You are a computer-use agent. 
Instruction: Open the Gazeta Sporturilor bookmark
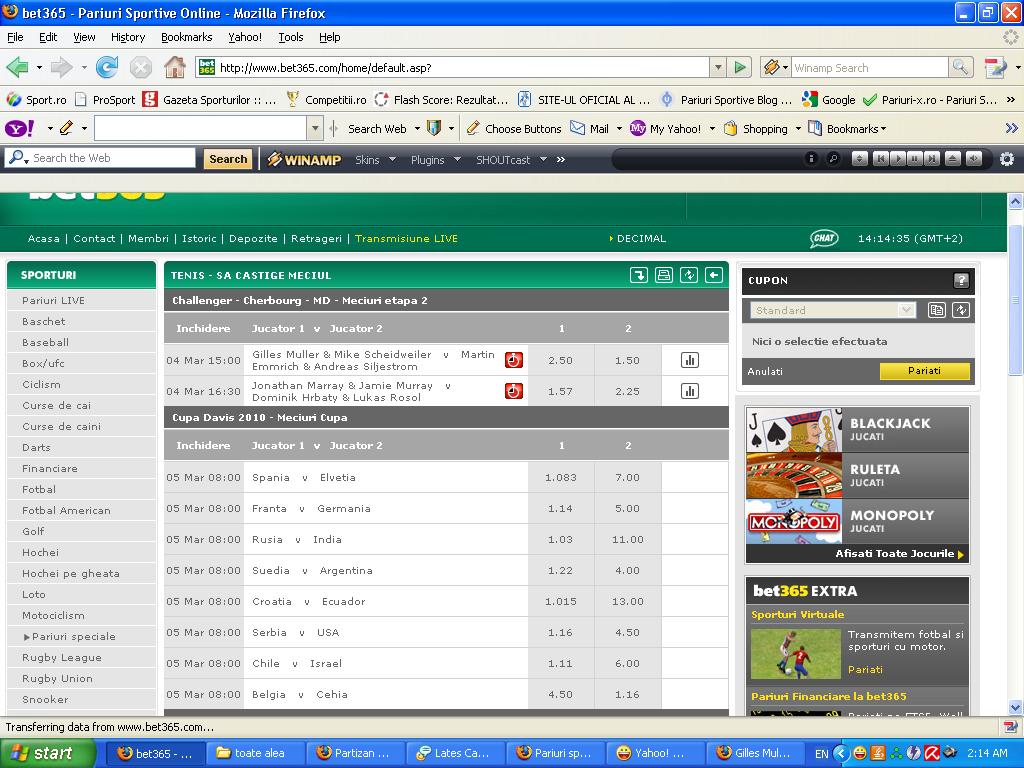coord(210,100)
